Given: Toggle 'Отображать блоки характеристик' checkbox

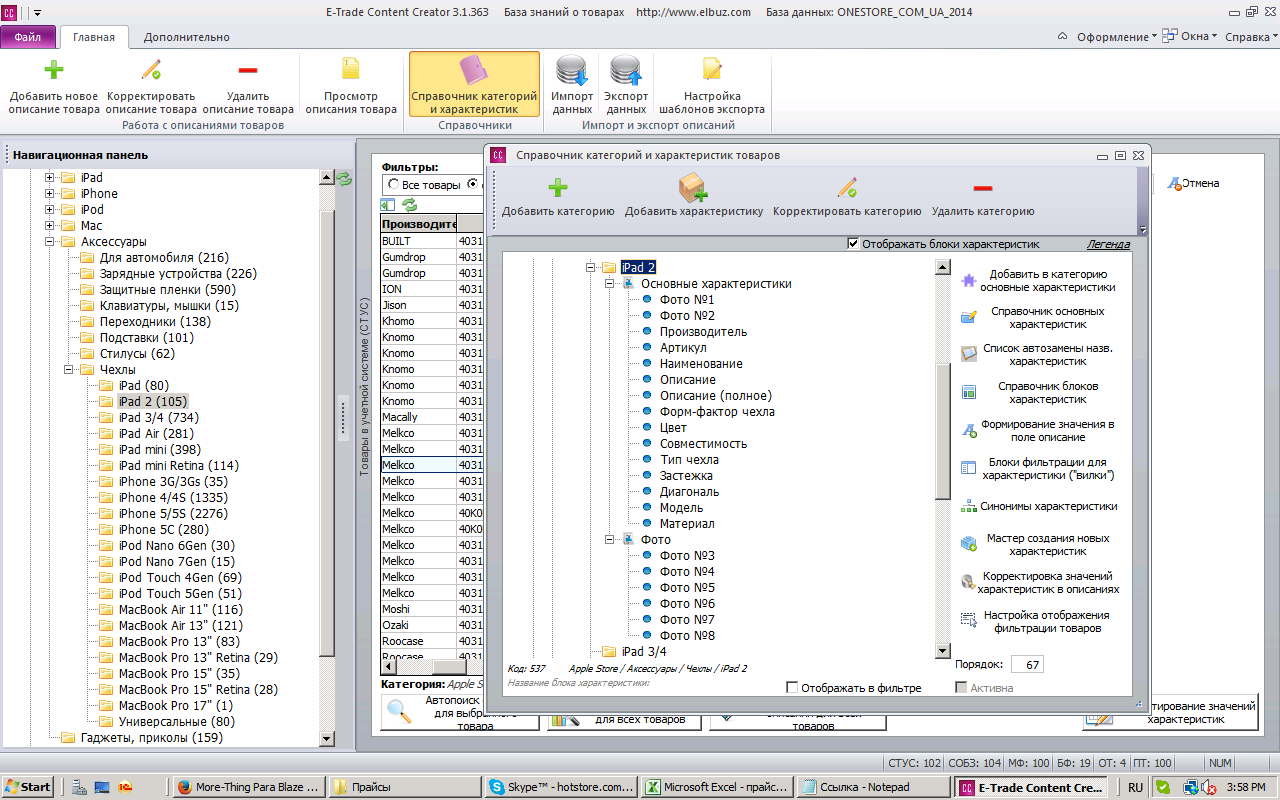Looking at the screenshot, I should pyautogui.click(x=853, y=243).
